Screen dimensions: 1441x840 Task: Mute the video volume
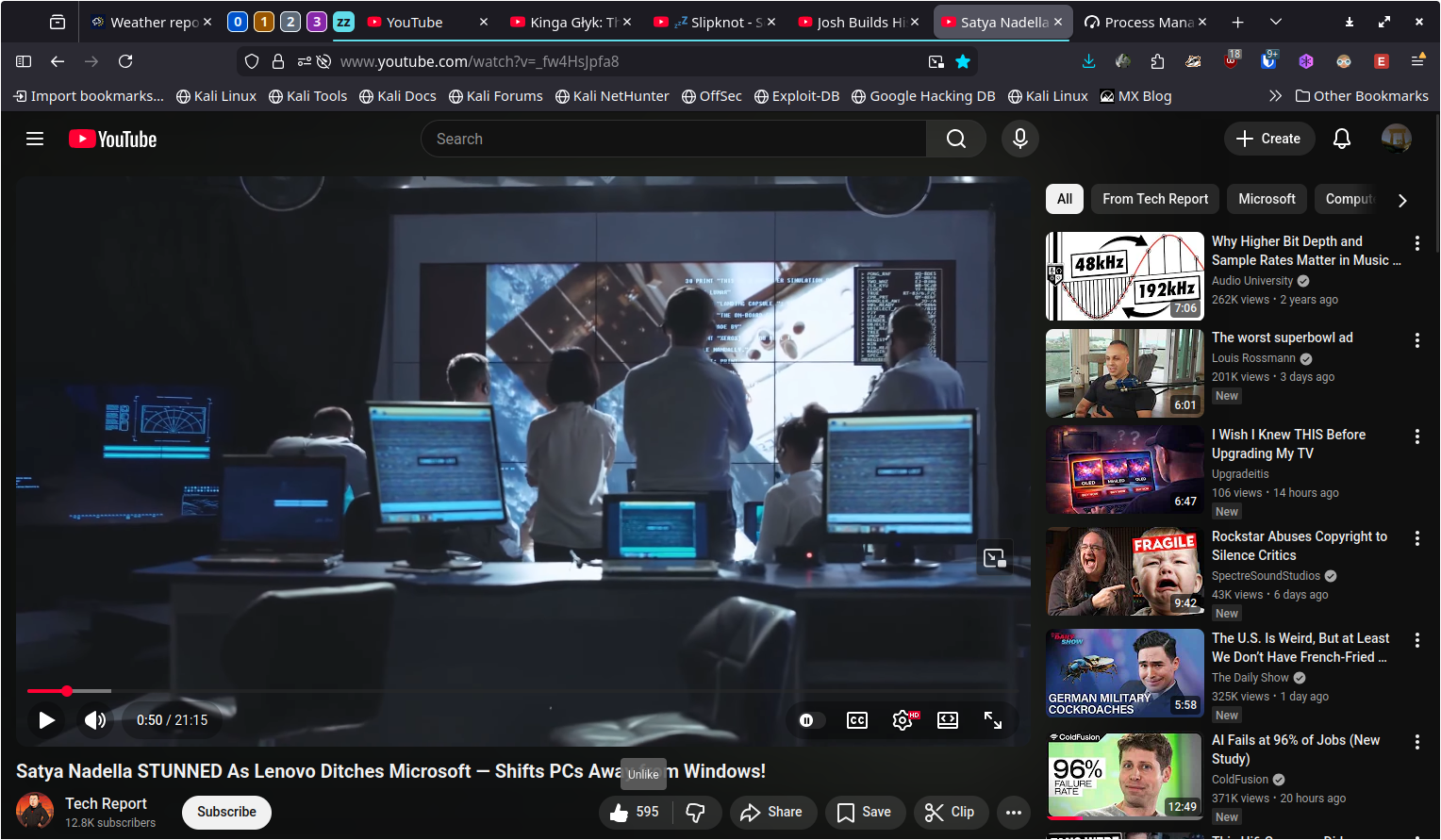coord(95,720)
